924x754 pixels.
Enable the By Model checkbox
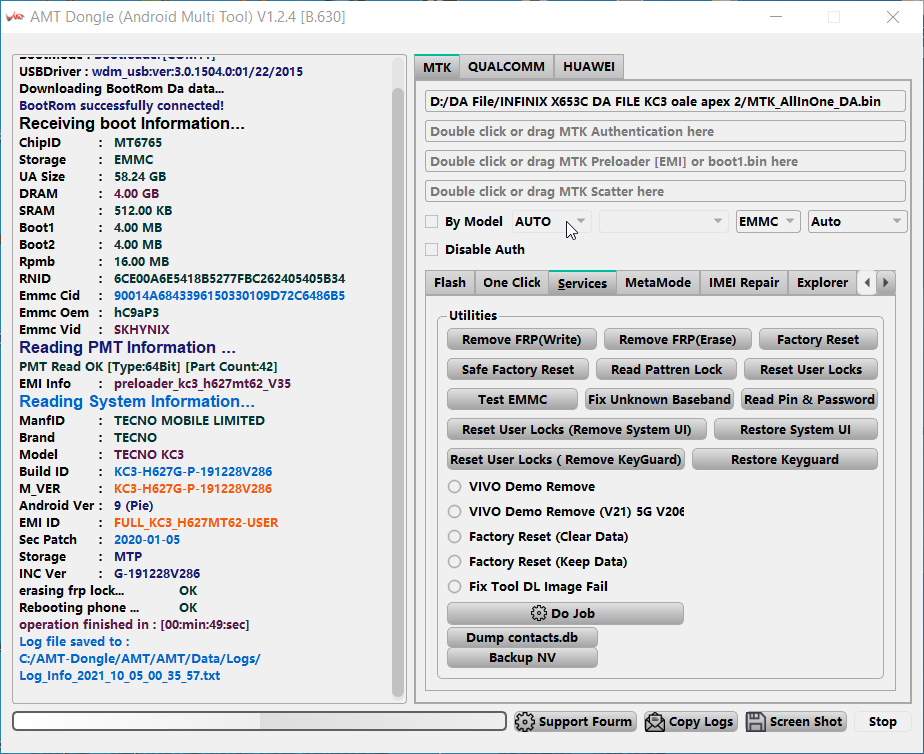tap(432, 221)
